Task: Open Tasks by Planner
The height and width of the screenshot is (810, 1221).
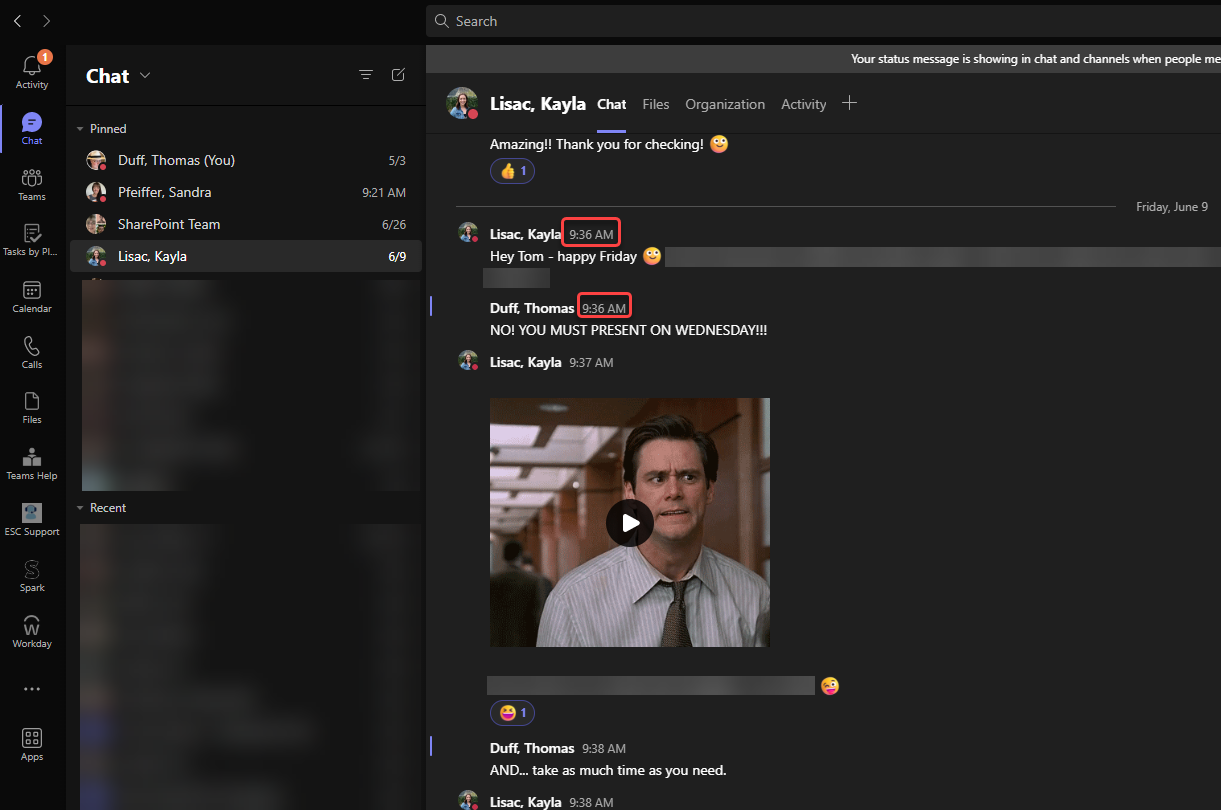Action: 31,240
